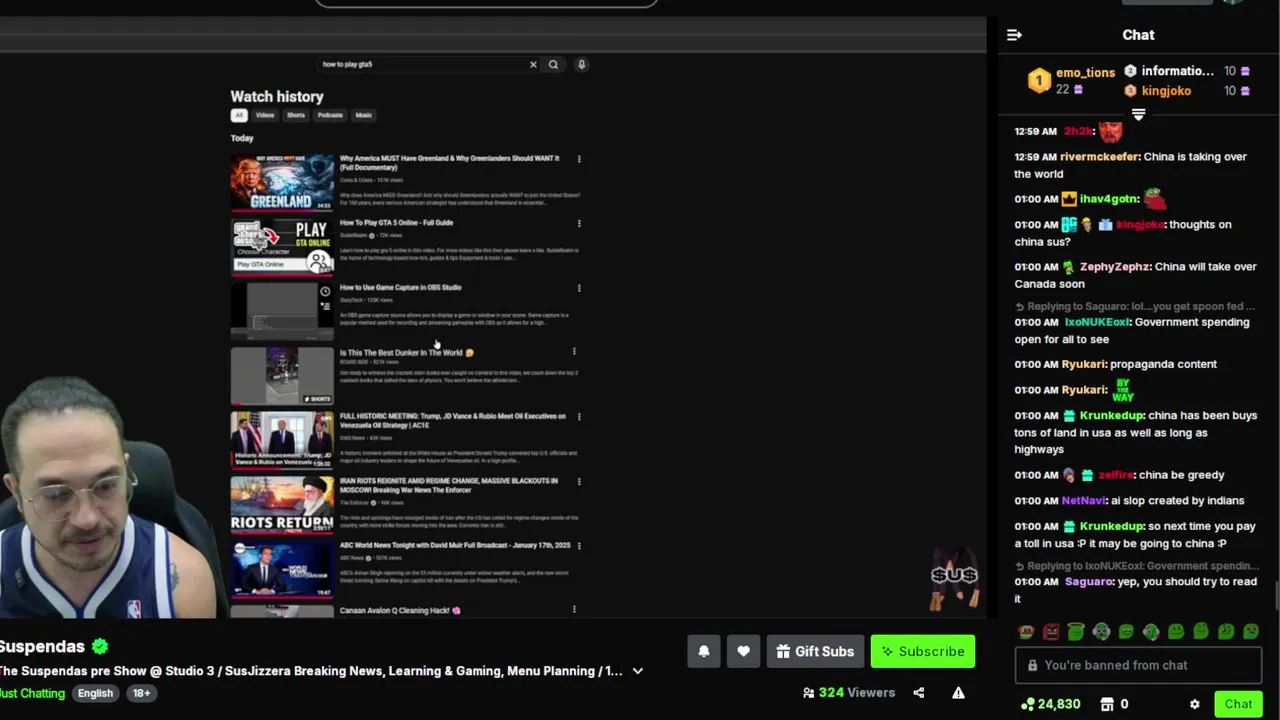This screenshot has width=1280, height=720.
Task: Insert the green halo blob quick emote
Action: click(x=1076, y=631)
